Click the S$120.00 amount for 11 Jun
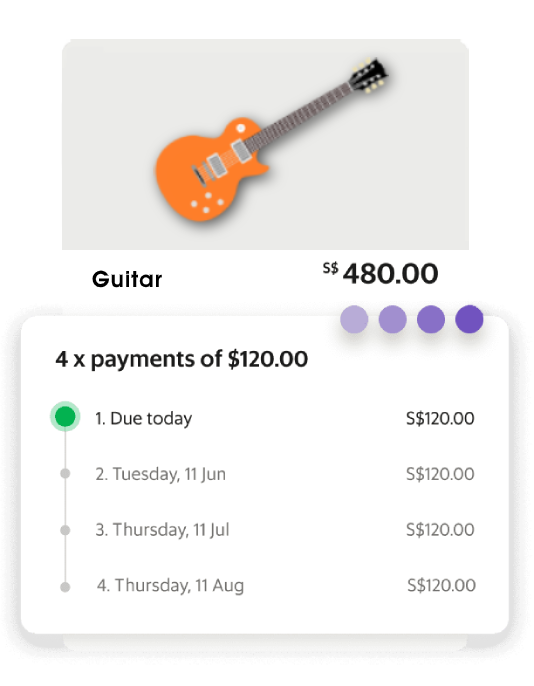This screenshot has width=534, height=686. click(440, 474)
